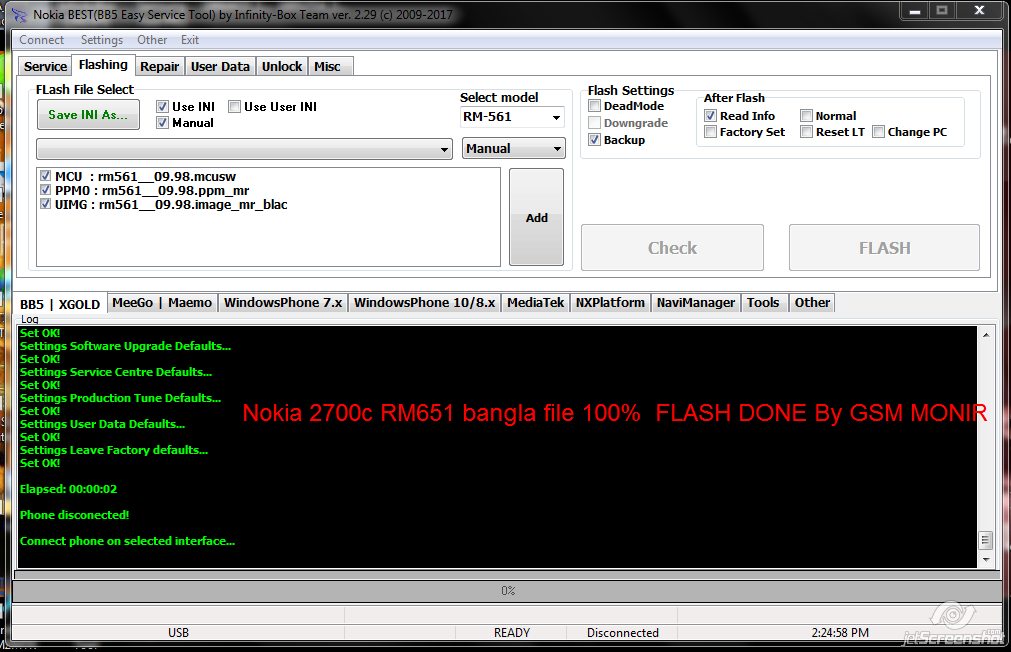Toggle the Use INI checkbox
1011x652 pixels.
click(x=162, y=106)
